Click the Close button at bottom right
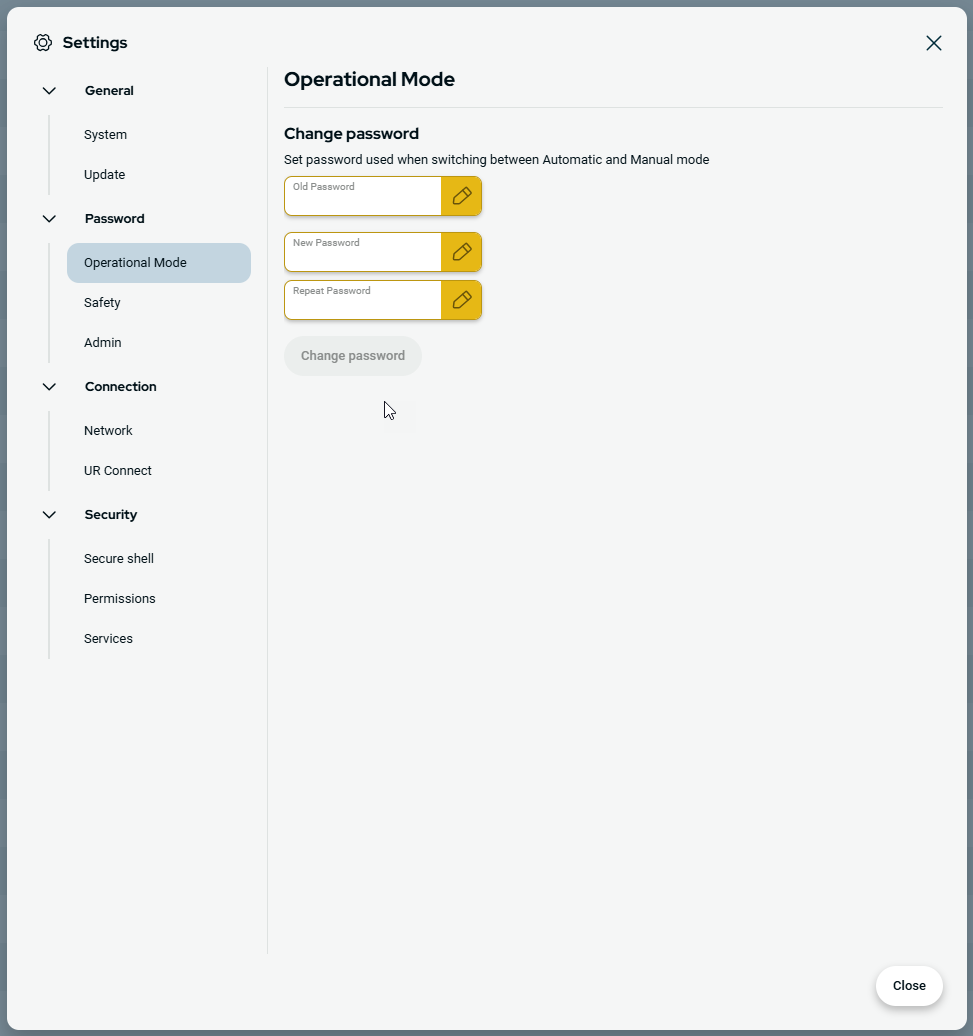This screenshot has height=1036, width=973. point(908,986)
